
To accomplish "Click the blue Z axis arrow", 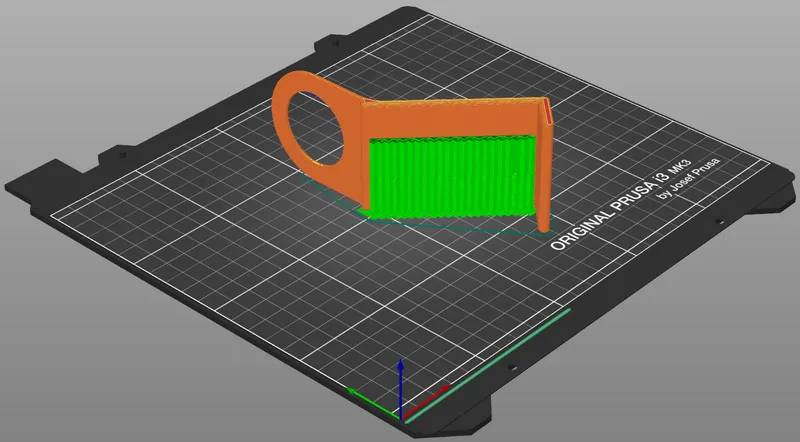I will pos(401,388).
